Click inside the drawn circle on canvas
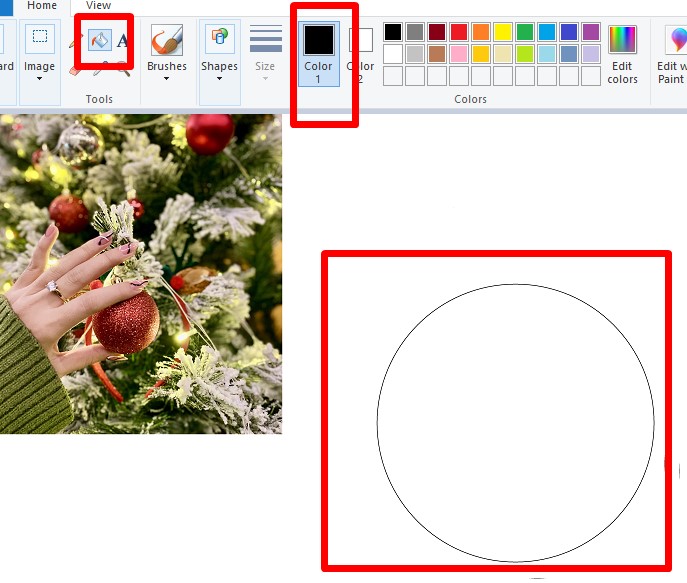Screen dimensions: 687x583 pos(516,423)
